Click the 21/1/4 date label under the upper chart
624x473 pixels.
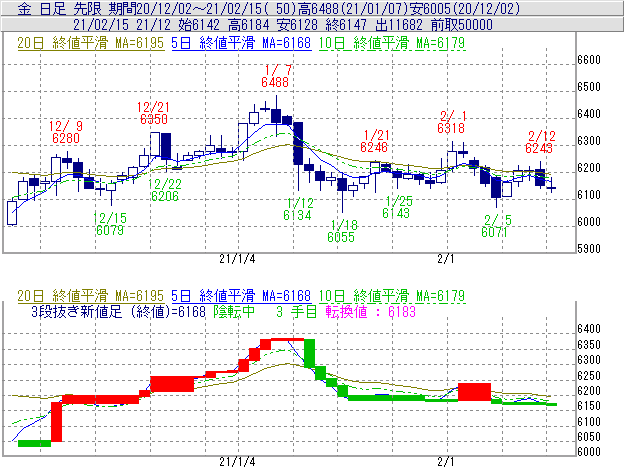[x=237, y=259]
